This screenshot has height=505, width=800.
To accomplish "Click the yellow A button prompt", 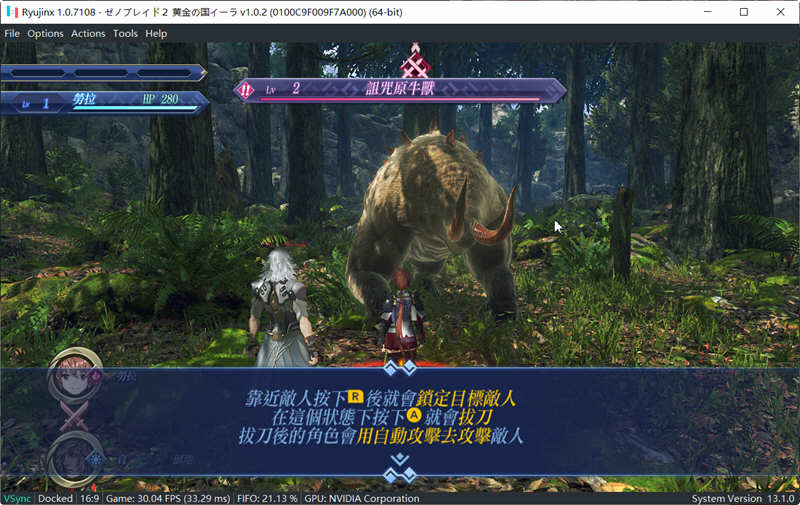I will [414, 415].
